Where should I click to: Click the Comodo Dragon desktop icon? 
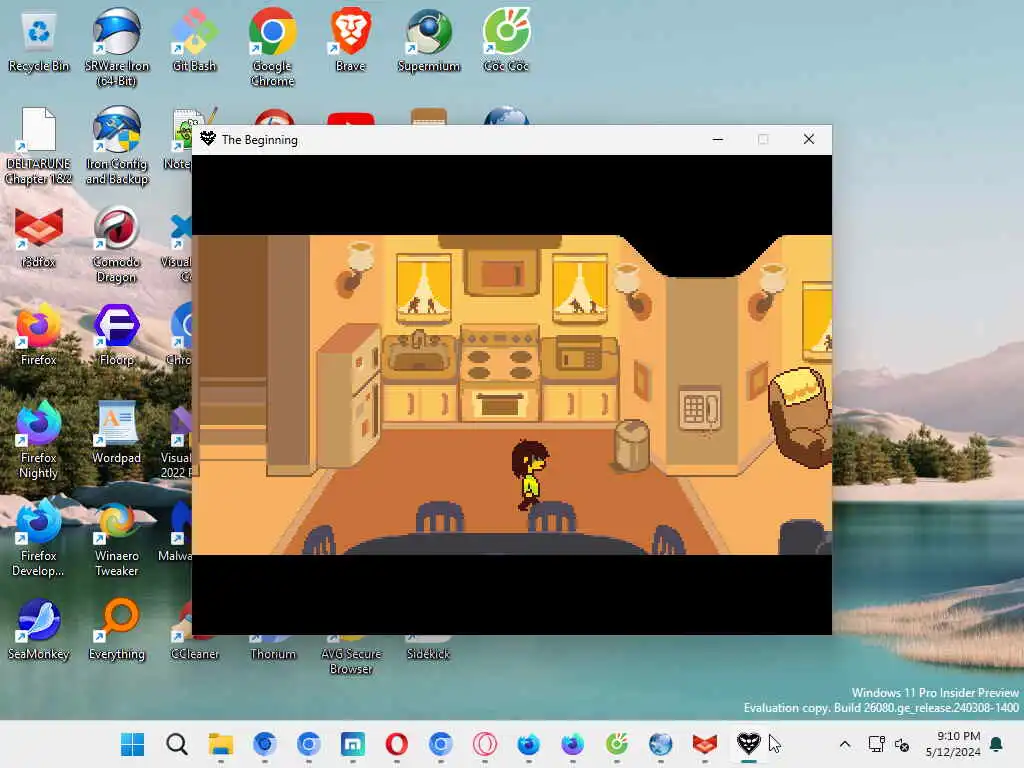click(x=116, y=244)
